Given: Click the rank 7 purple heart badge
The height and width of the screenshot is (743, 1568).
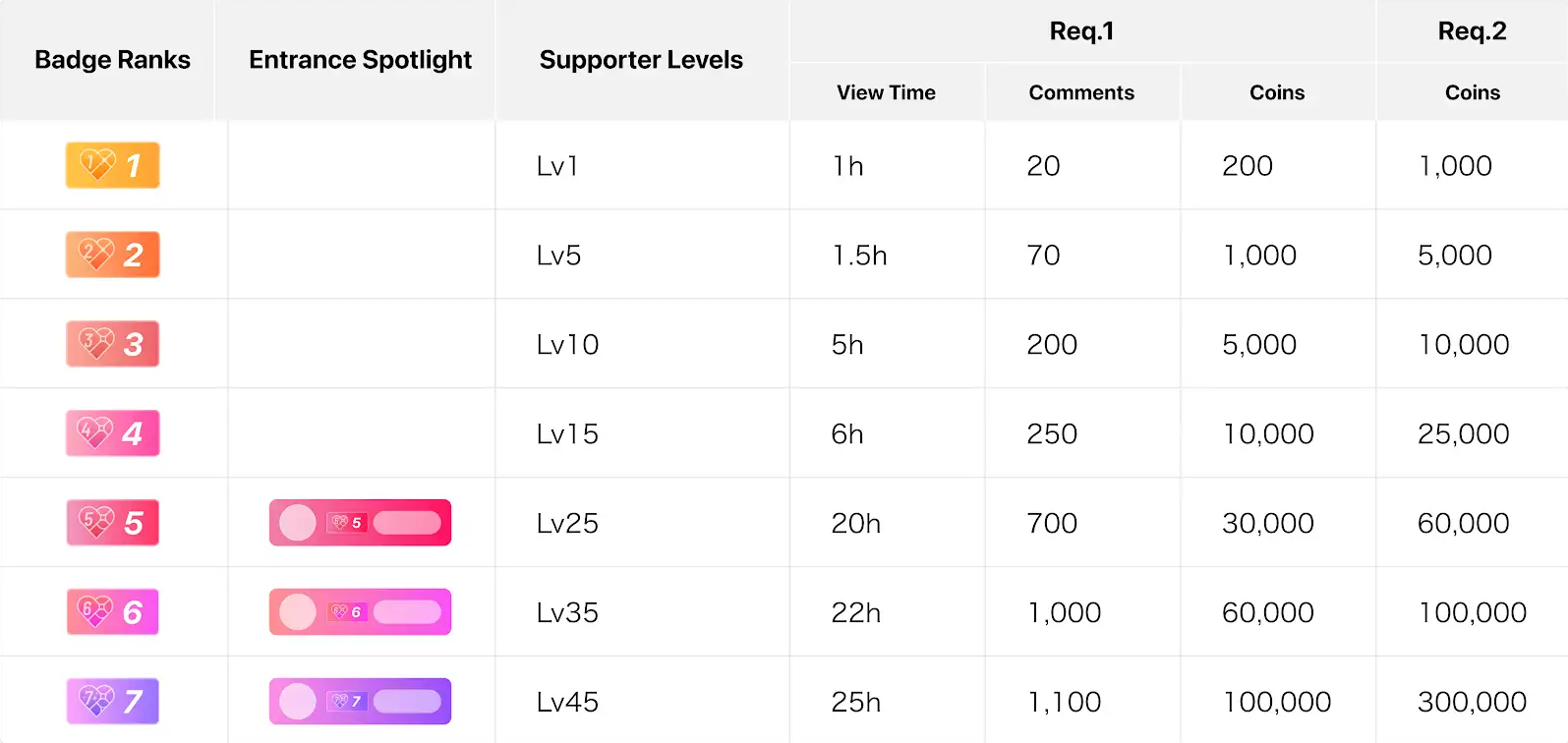Looking at the screenshot, I should [x=112, y=702].
